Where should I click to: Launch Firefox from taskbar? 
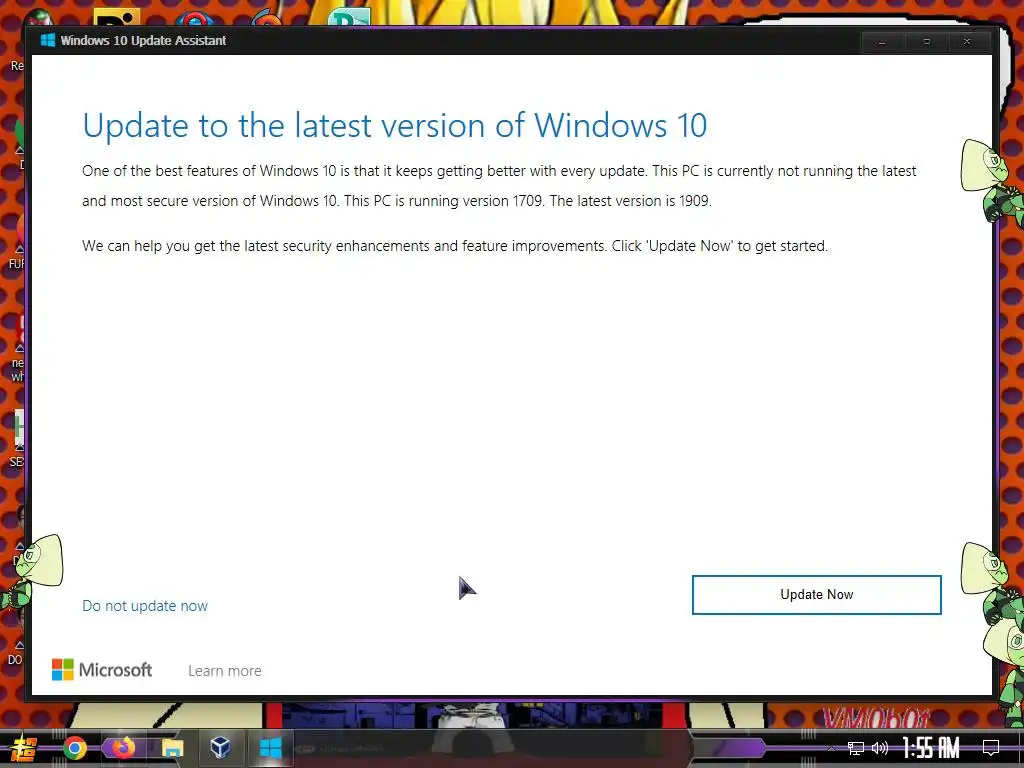click(123, 748)
